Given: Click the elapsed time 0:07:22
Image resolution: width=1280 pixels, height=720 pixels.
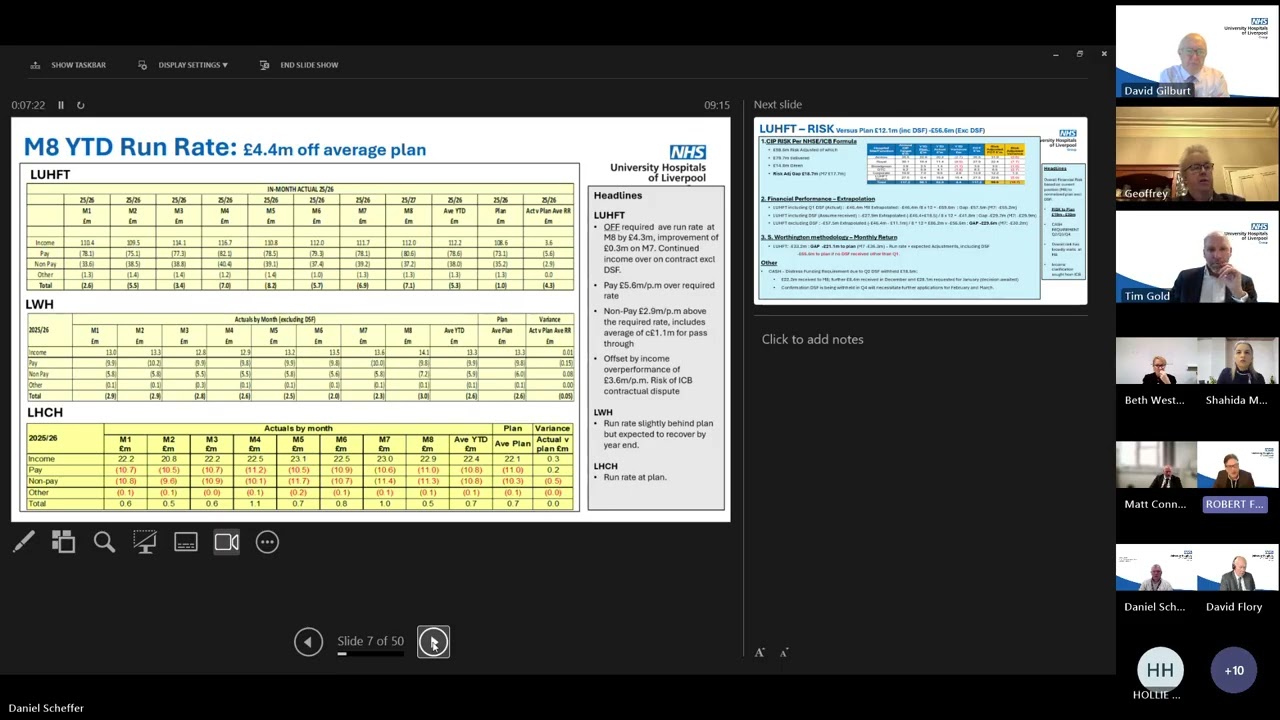Looking at the screenshot, I should pyautogui.click(x=28, y=105).
